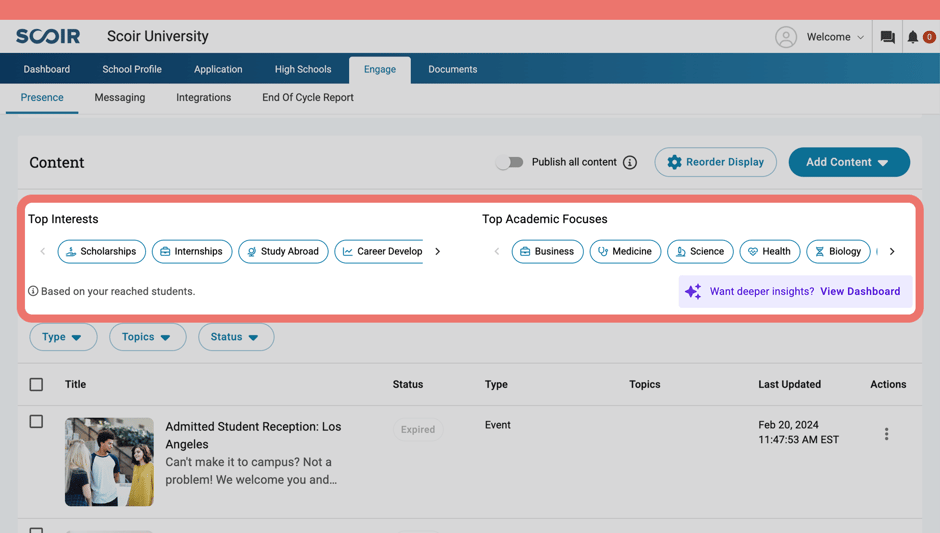The image size is (940, 533).
Task: Open the three-dot actions menu for event
Action: 886,434
